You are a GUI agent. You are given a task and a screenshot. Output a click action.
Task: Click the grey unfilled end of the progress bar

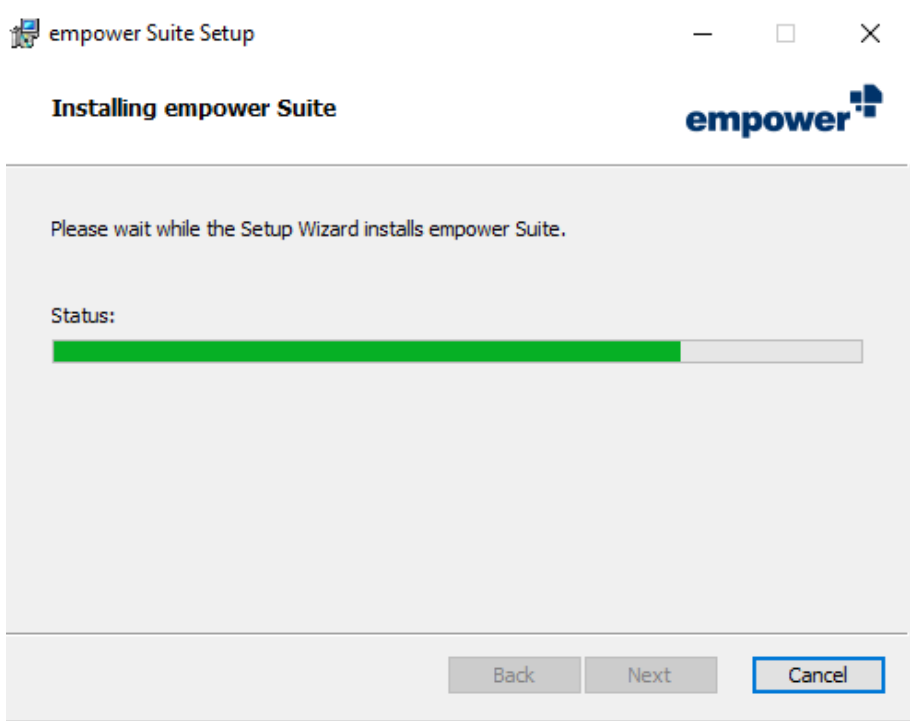(x=771, y=352)
